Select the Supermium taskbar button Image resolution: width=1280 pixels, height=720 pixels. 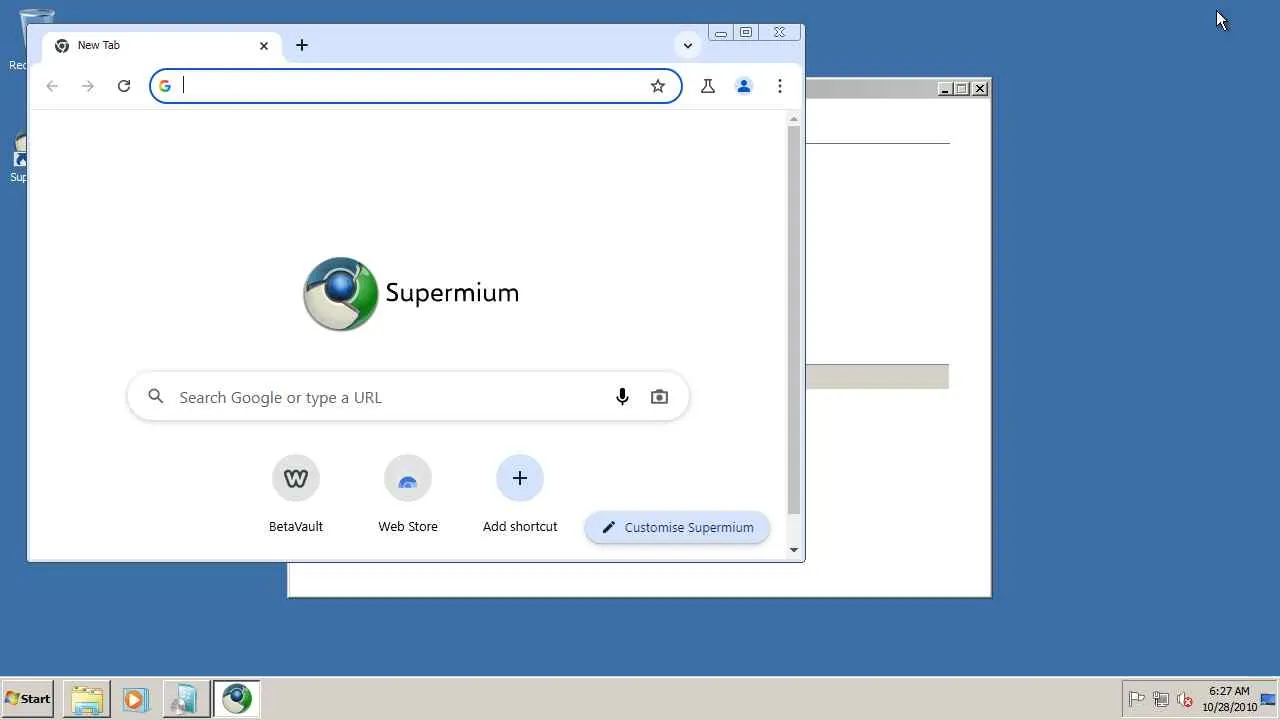click(237, 699)
